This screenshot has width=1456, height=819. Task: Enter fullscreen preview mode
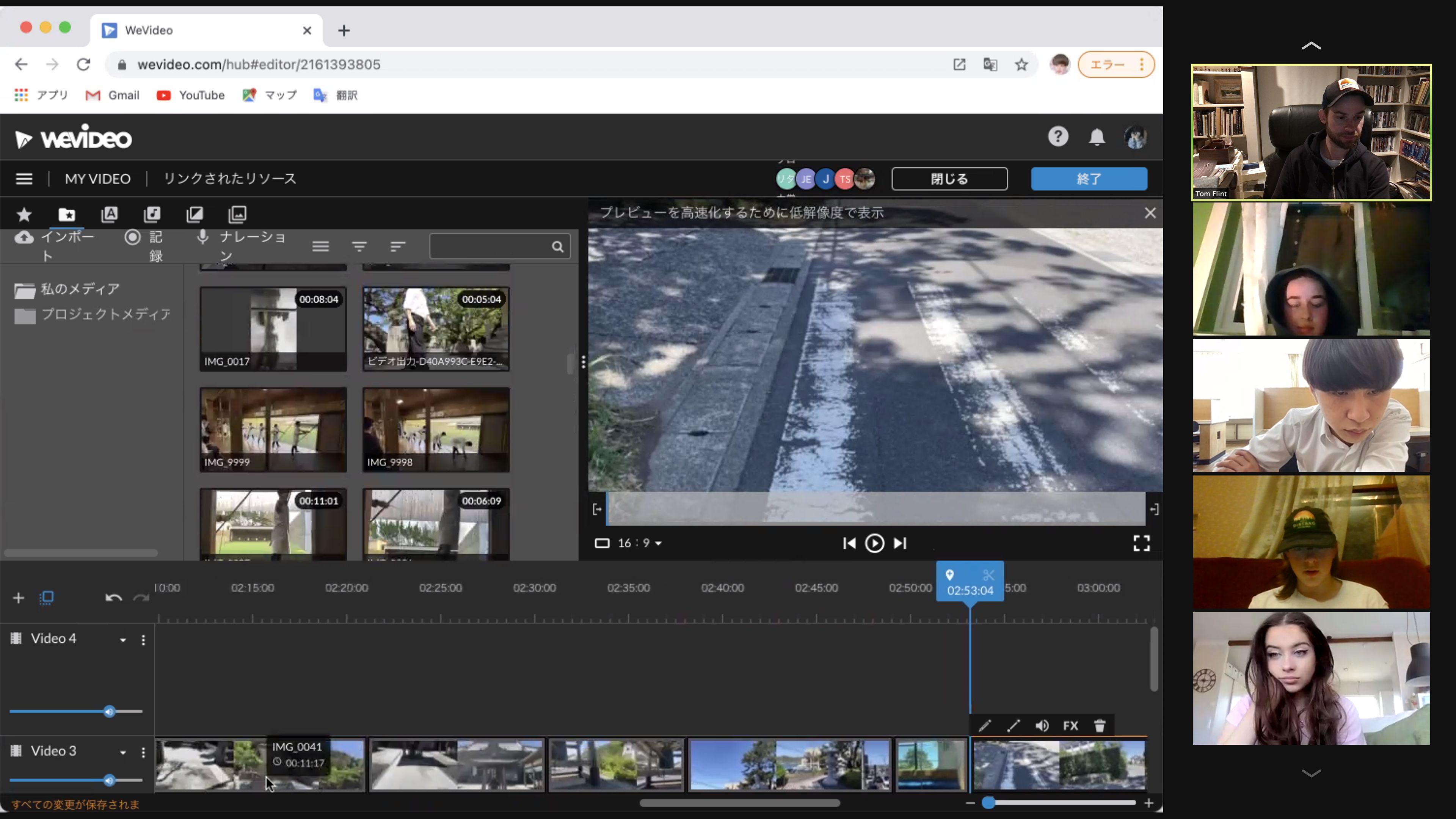pos(1141,543)
